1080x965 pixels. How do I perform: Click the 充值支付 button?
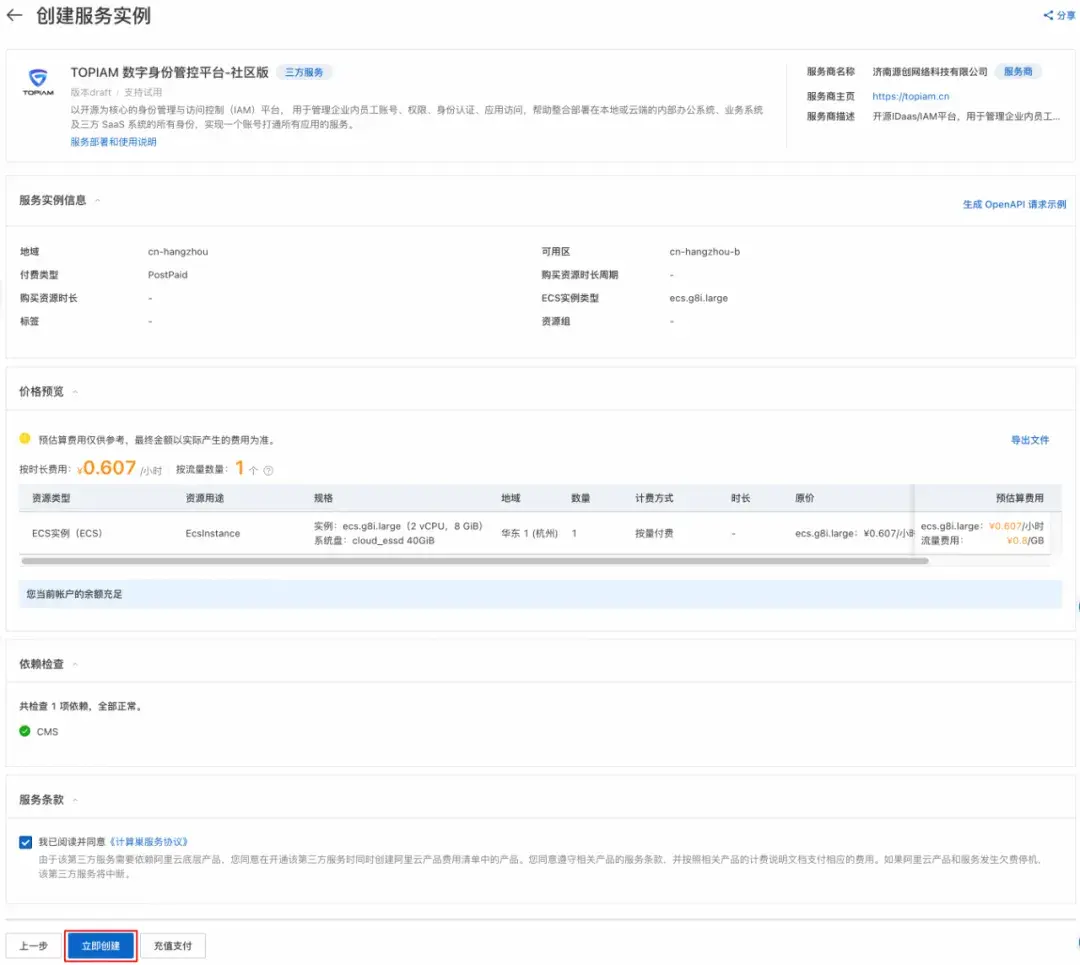tap(173, 946)
